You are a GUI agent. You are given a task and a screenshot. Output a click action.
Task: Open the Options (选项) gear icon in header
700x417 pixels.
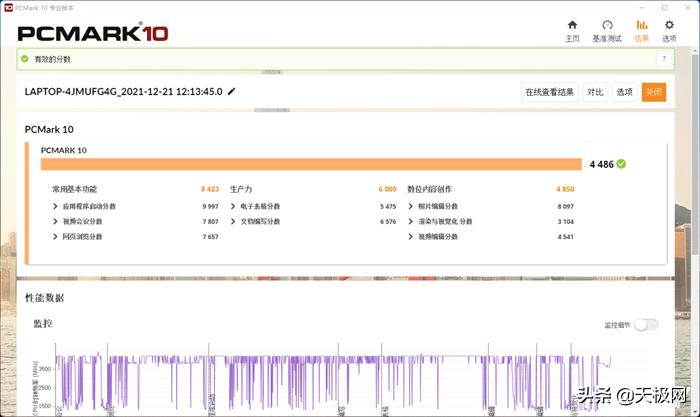coord(669,25)
